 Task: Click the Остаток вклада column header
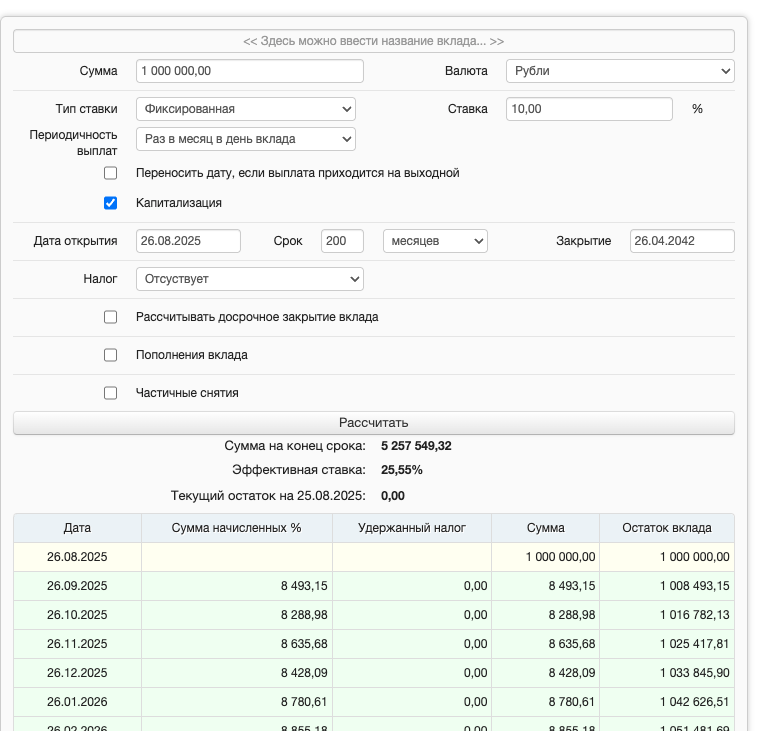click(667, 528)
